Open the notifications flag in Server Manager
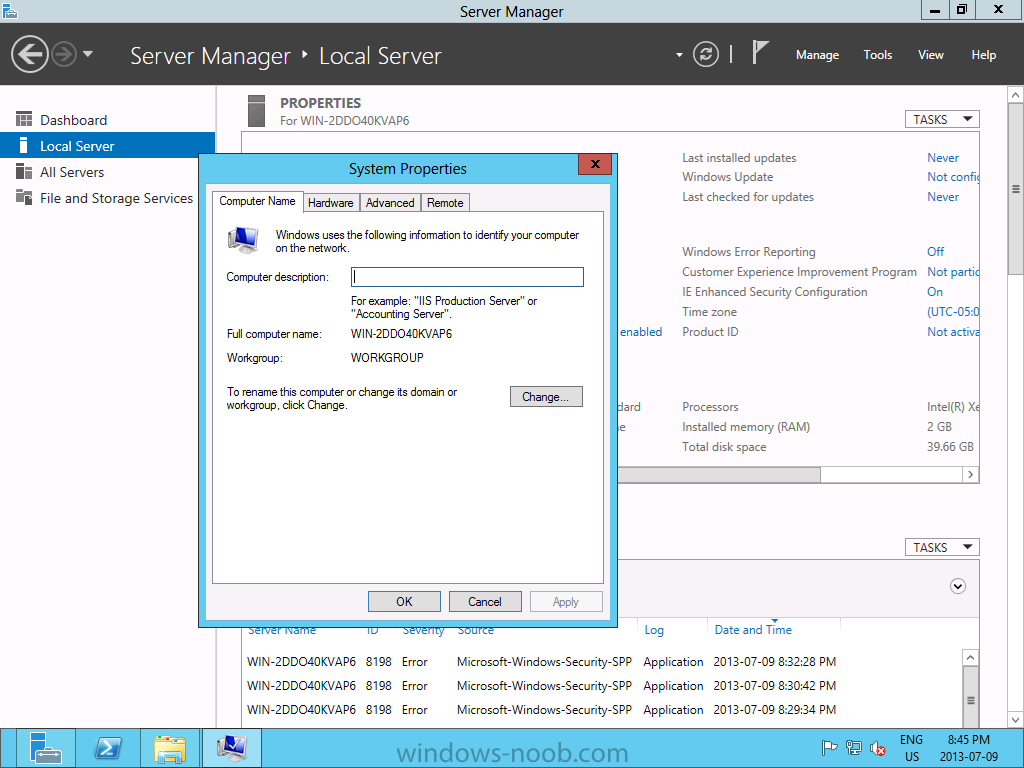Image resolution: width=1024 pixels, height=768 pixels. [x=760, y=52]
